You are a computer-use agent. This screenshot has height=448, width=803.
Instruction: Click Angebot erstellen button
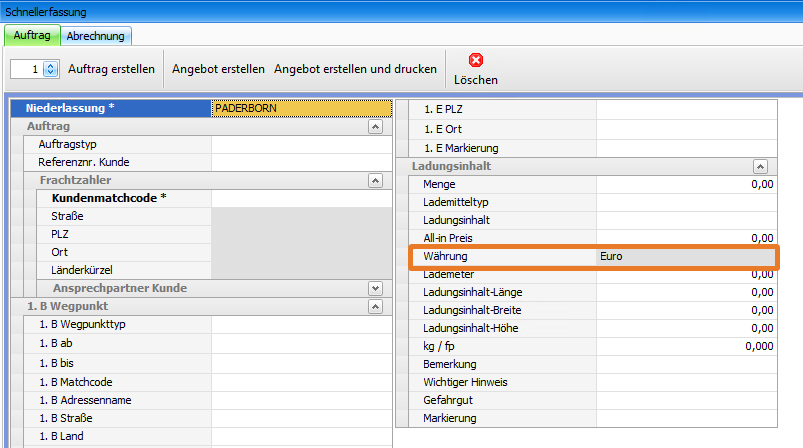(x=218, y=70)
